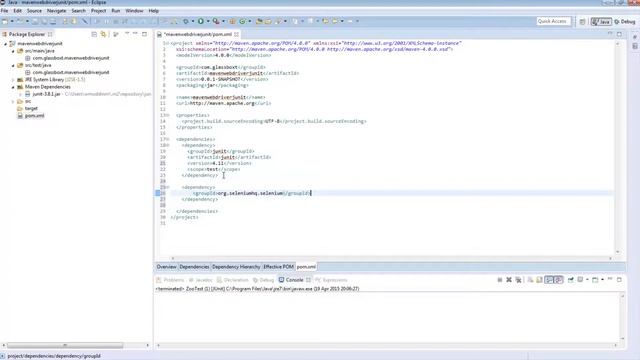Open the Help menu
This screenshot has height=360, width=640.
coord(153,11)
